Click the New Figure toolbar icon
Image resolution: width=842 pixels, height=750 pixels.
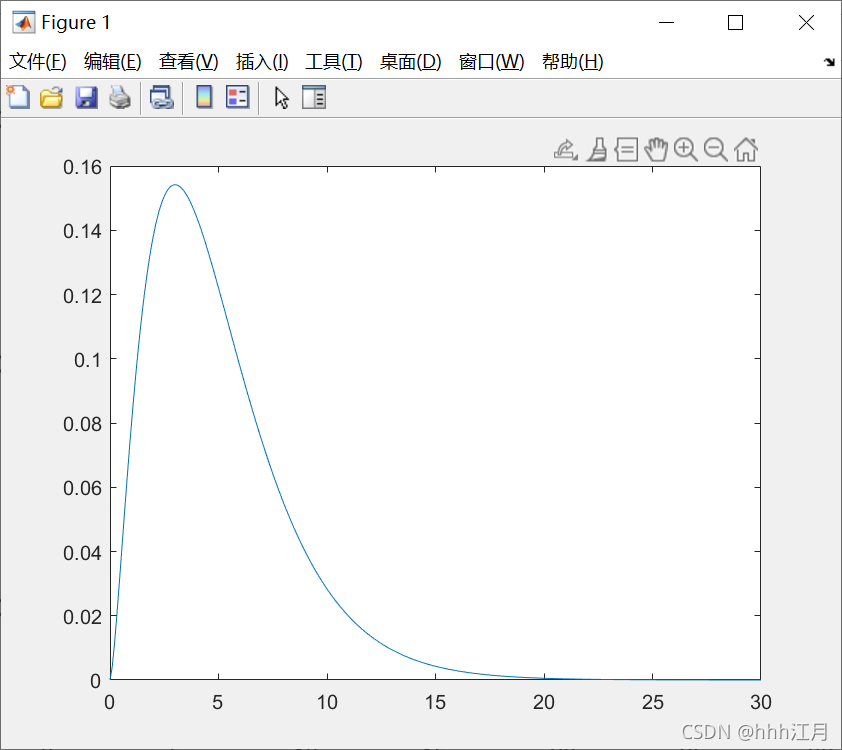coord(18,98)
